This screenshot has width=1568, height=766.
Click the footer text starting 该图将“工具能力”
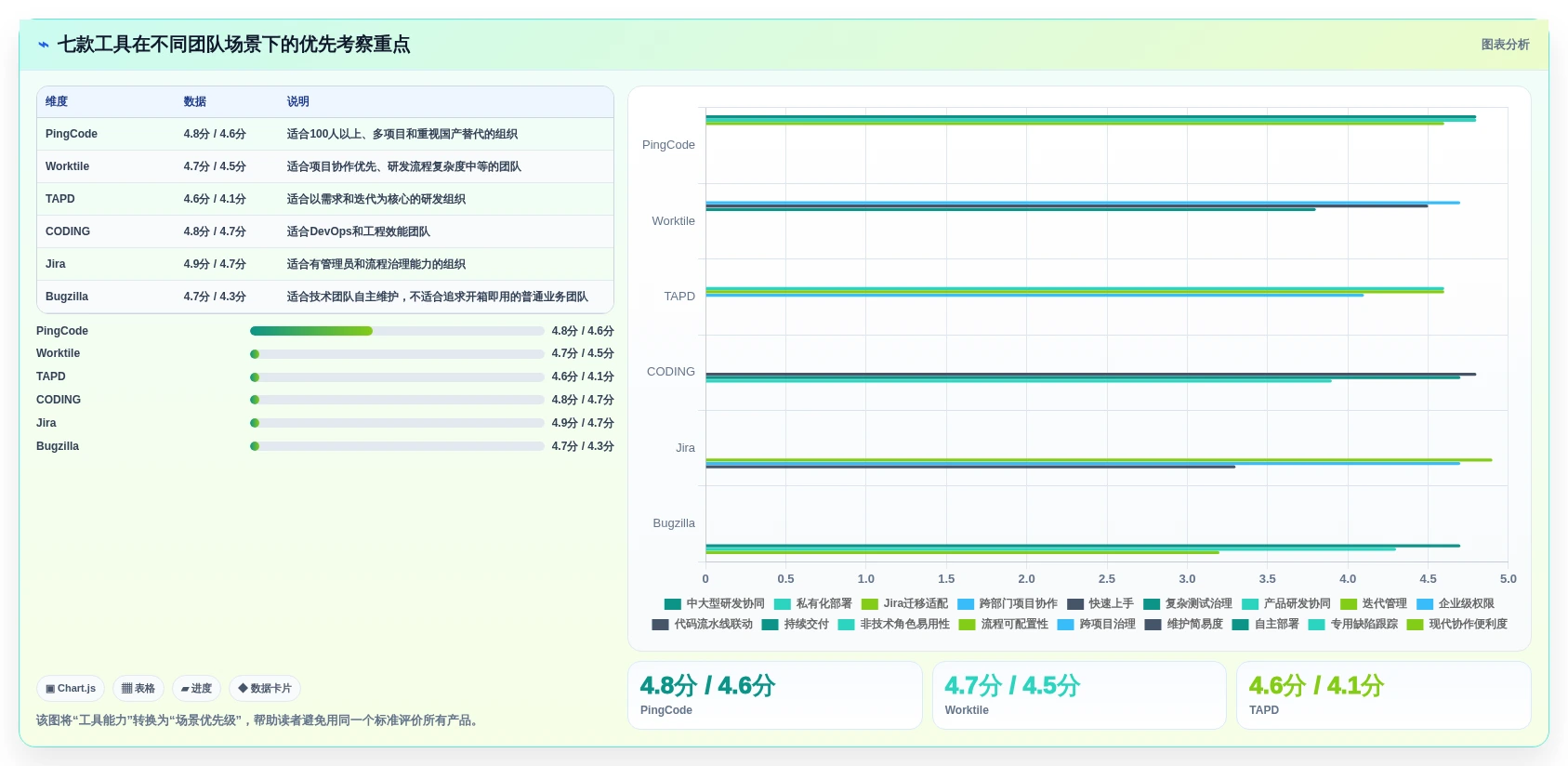tap(259, 720)
